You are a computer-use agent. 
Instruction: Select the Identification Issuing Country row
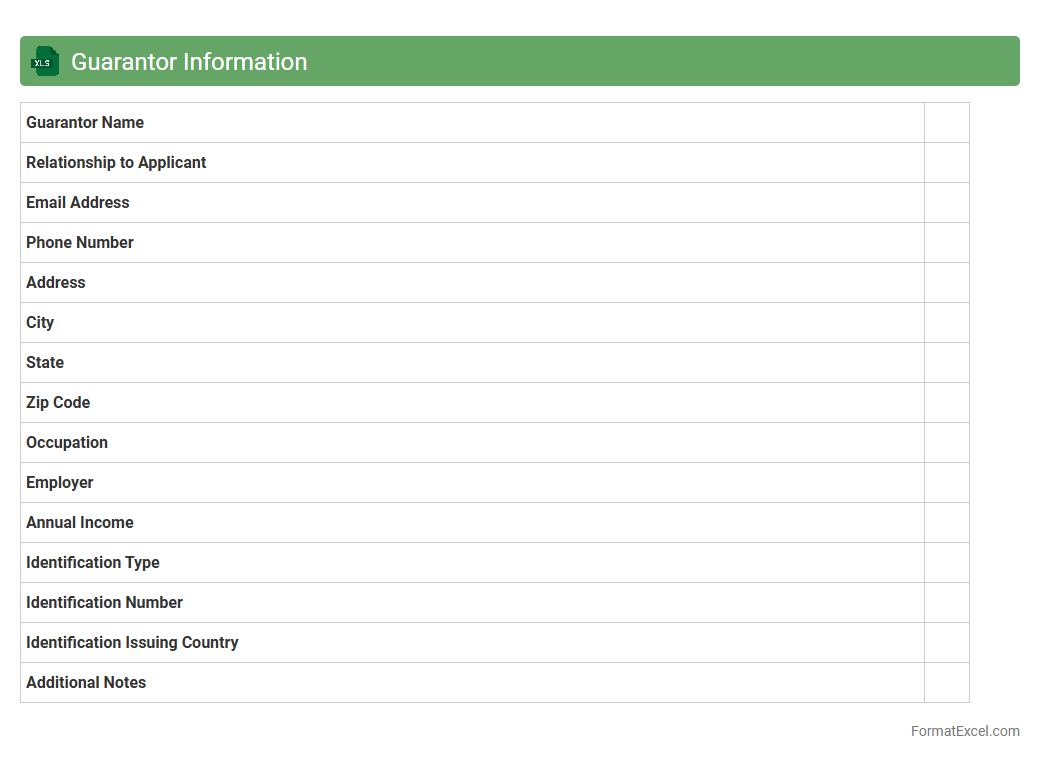(x=132, y=643)
